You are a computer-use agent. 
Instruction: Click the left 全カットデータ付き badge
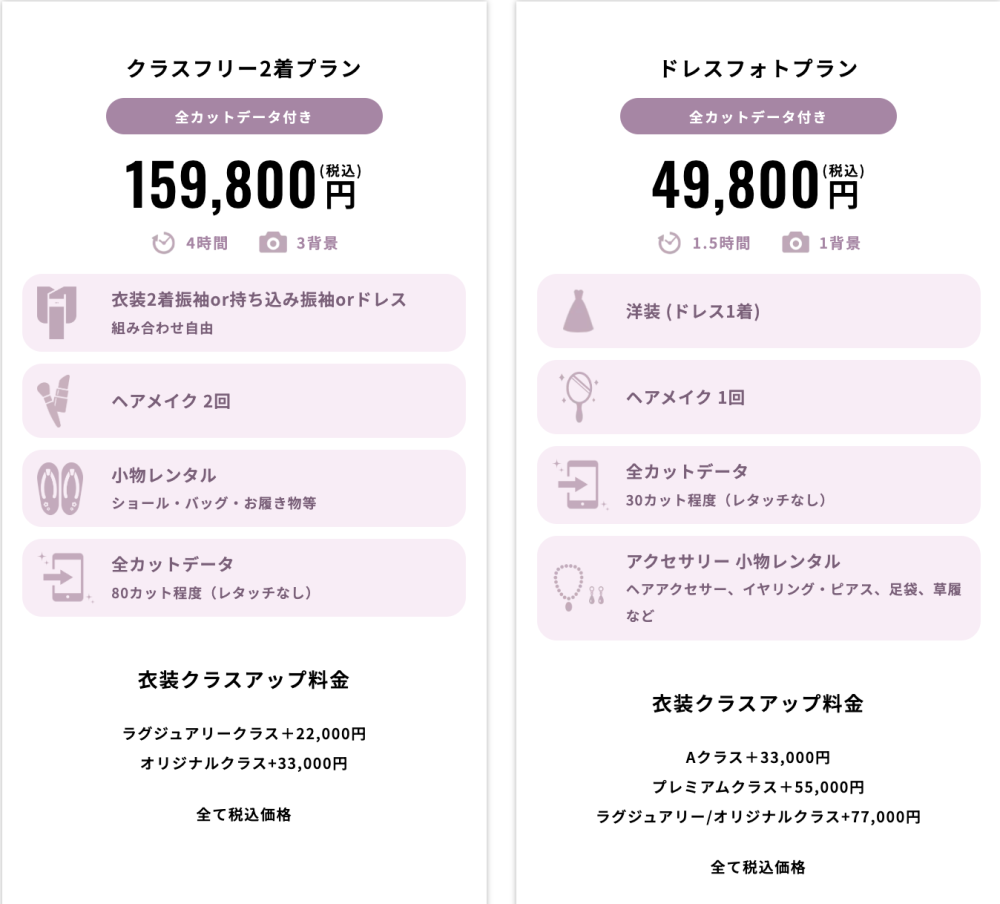click(x=244, y=116)
